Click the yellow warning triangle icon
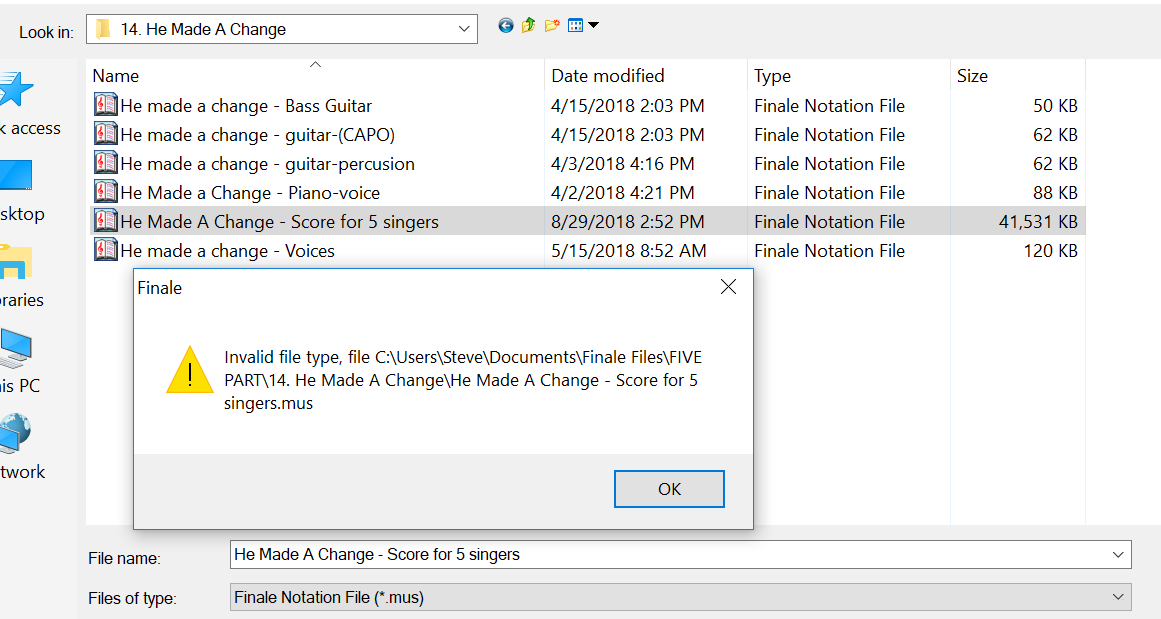1161x619 pixels. [190, 370]
